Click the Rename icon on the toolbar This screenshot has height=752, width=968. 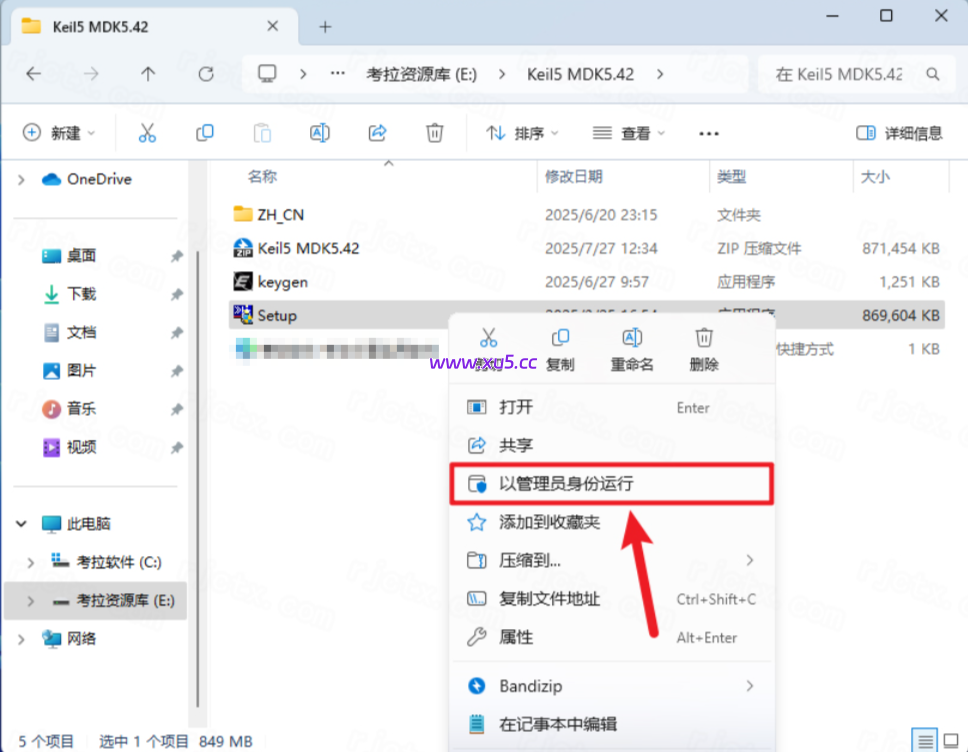coord(322,132)
